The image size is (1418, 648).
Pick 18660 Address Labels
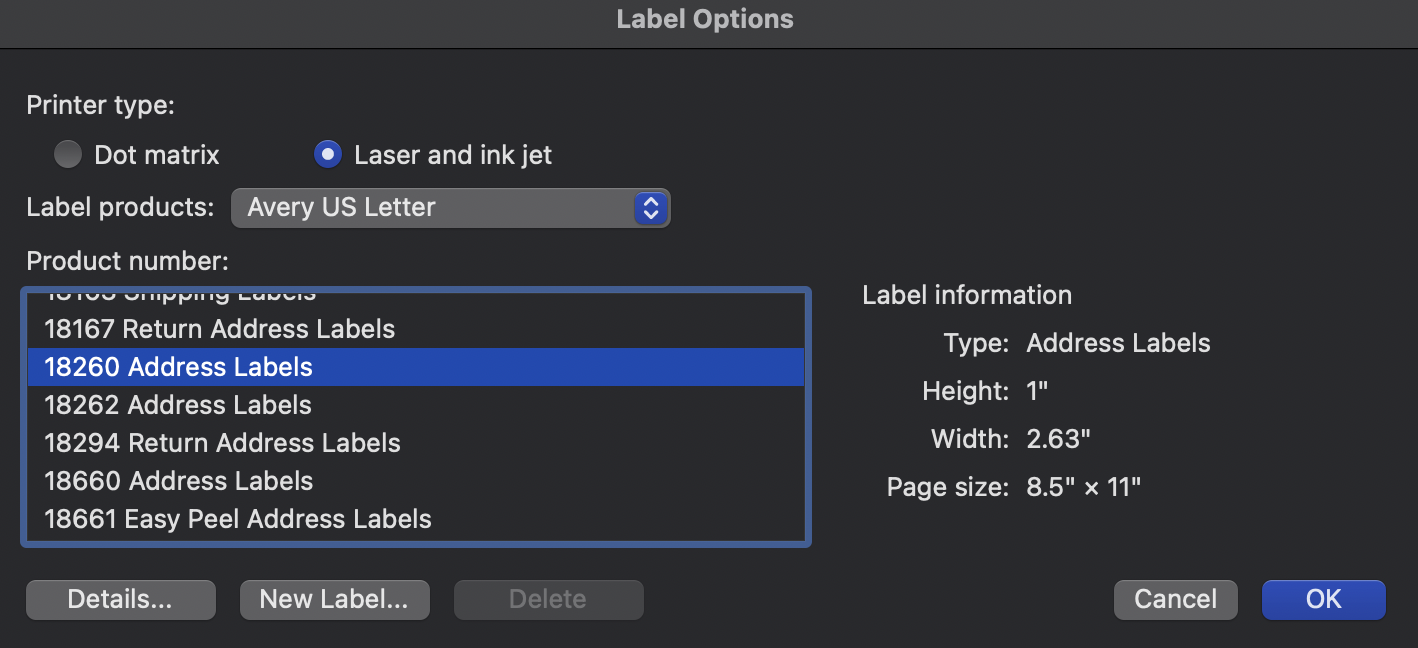[x=416, y=481]
